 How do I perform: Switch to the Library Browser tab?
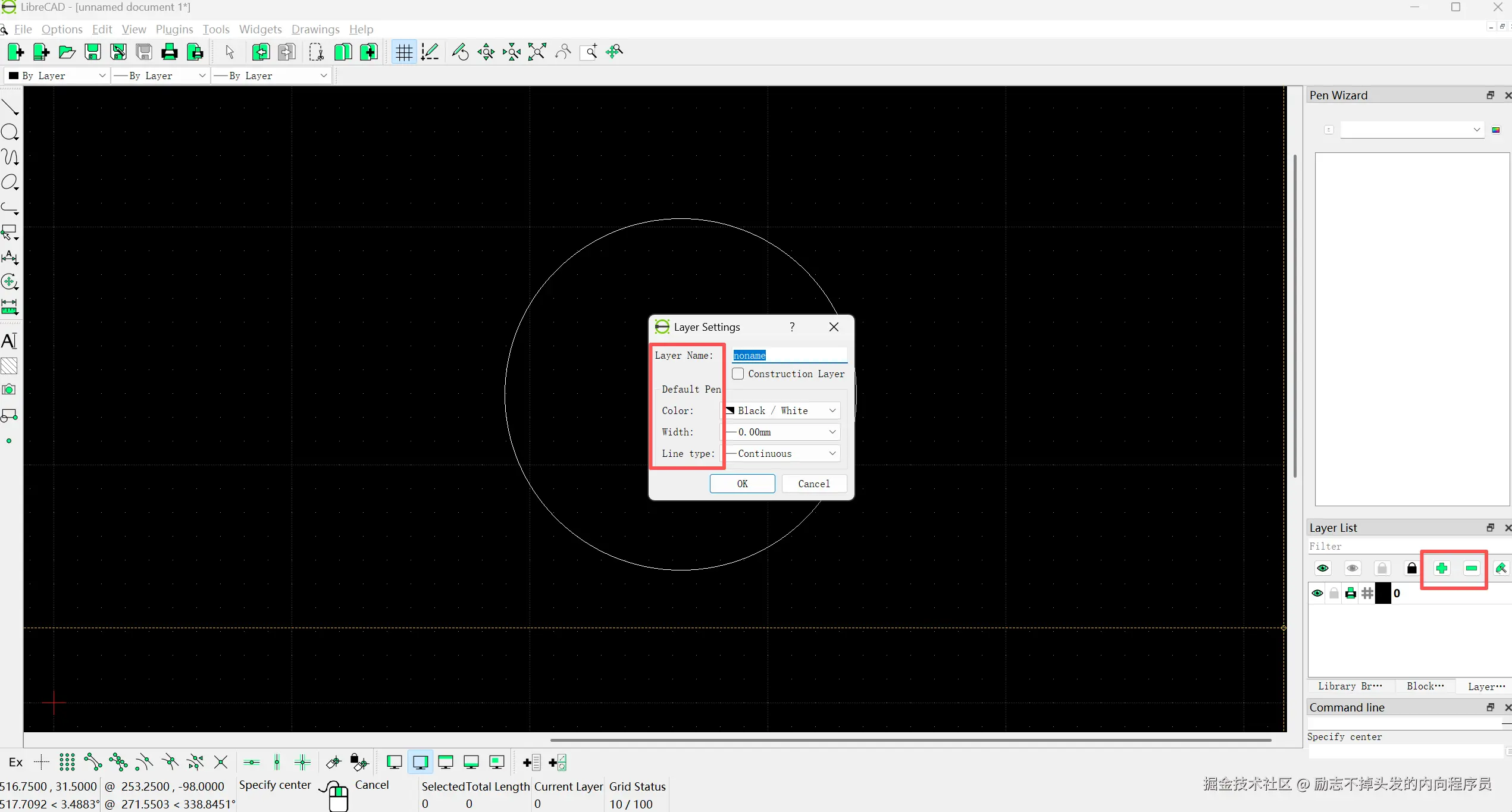coord(1350,686)
